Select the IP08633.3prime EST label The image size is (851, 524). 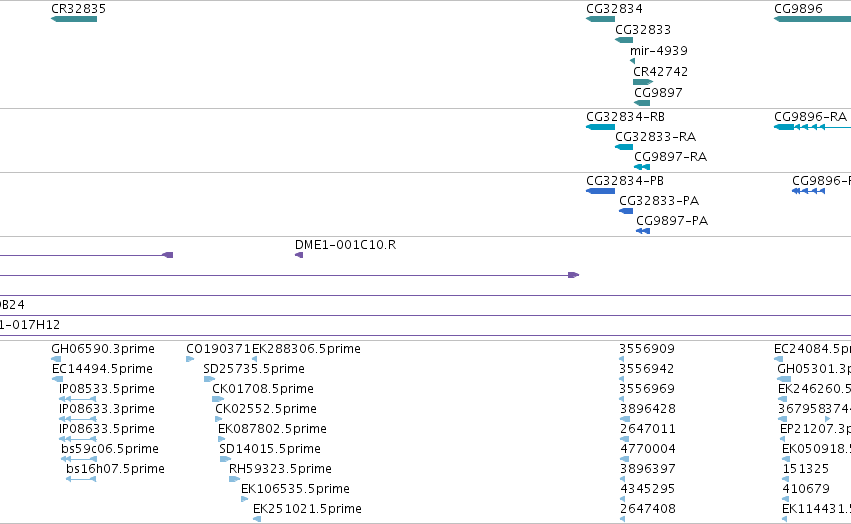pos(106,409)
